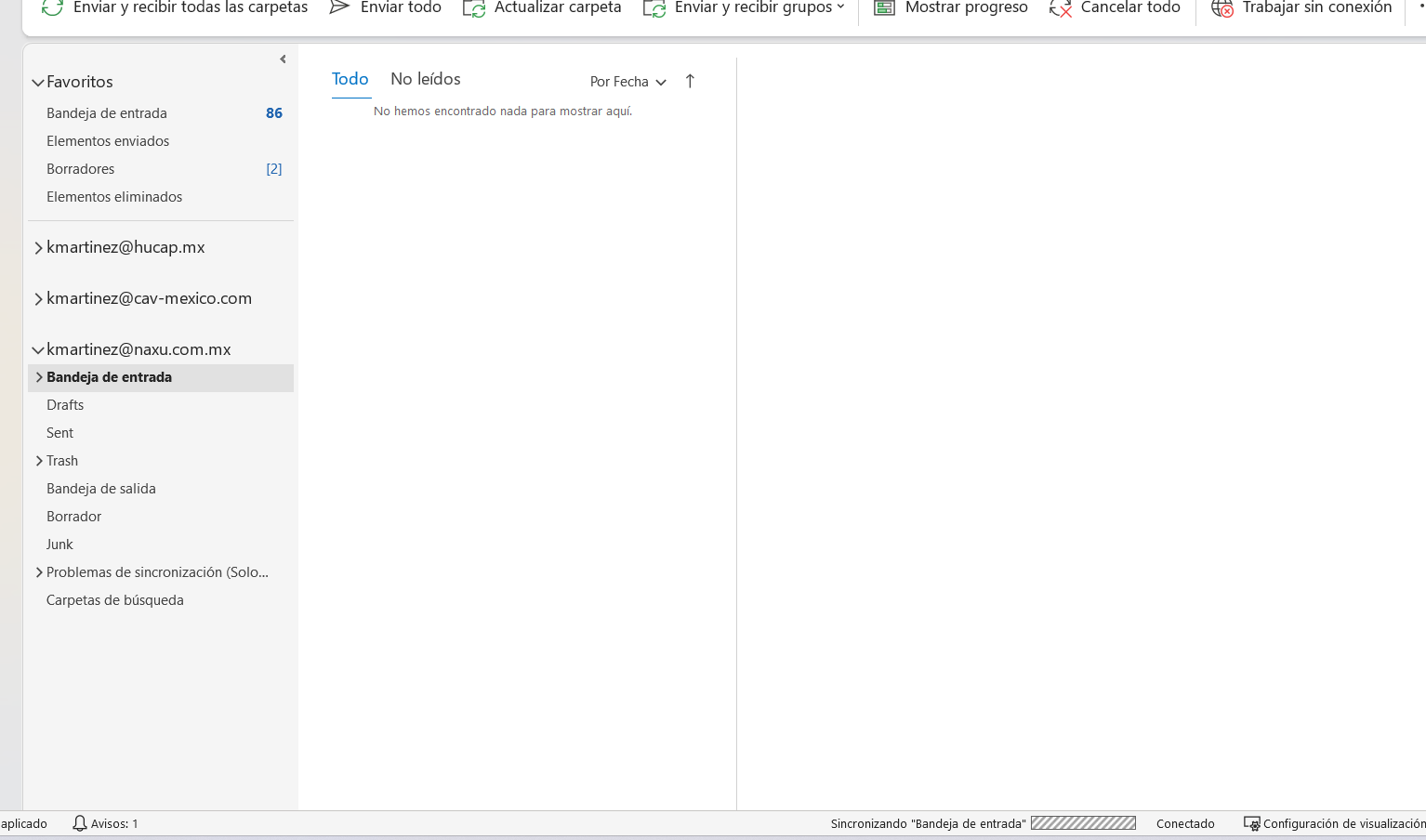
Task: Collapse the Favoritos section
Action: point(38,83)
